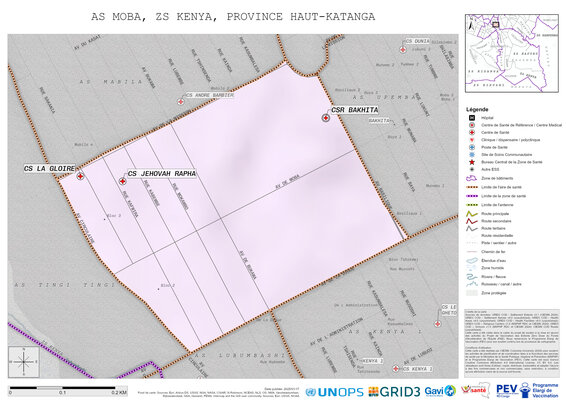Click the Centre de Santé de Référence legend symbol
Image resolution: width=566 pixels, height=400 pixels.
pyautogui.click(x=471, y=125)
